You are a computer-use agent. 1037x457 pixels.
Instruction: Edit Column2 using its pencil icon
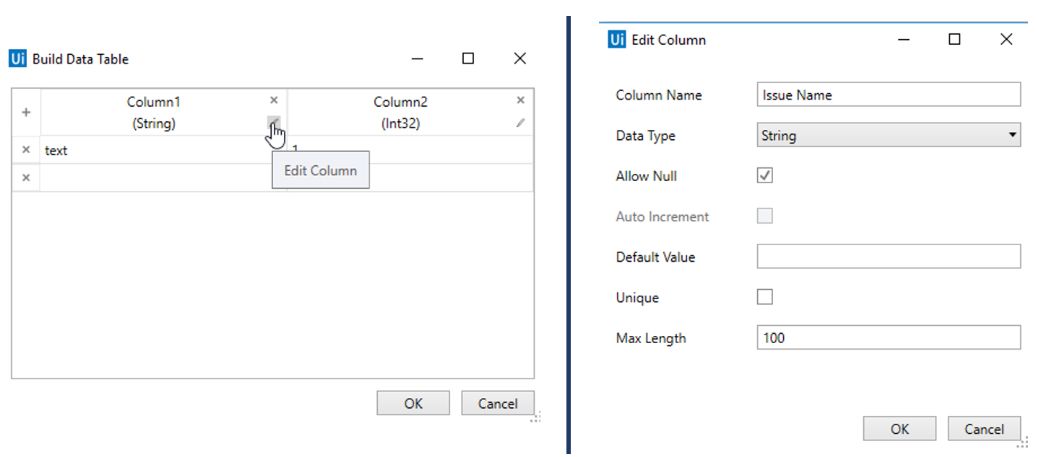520,123
